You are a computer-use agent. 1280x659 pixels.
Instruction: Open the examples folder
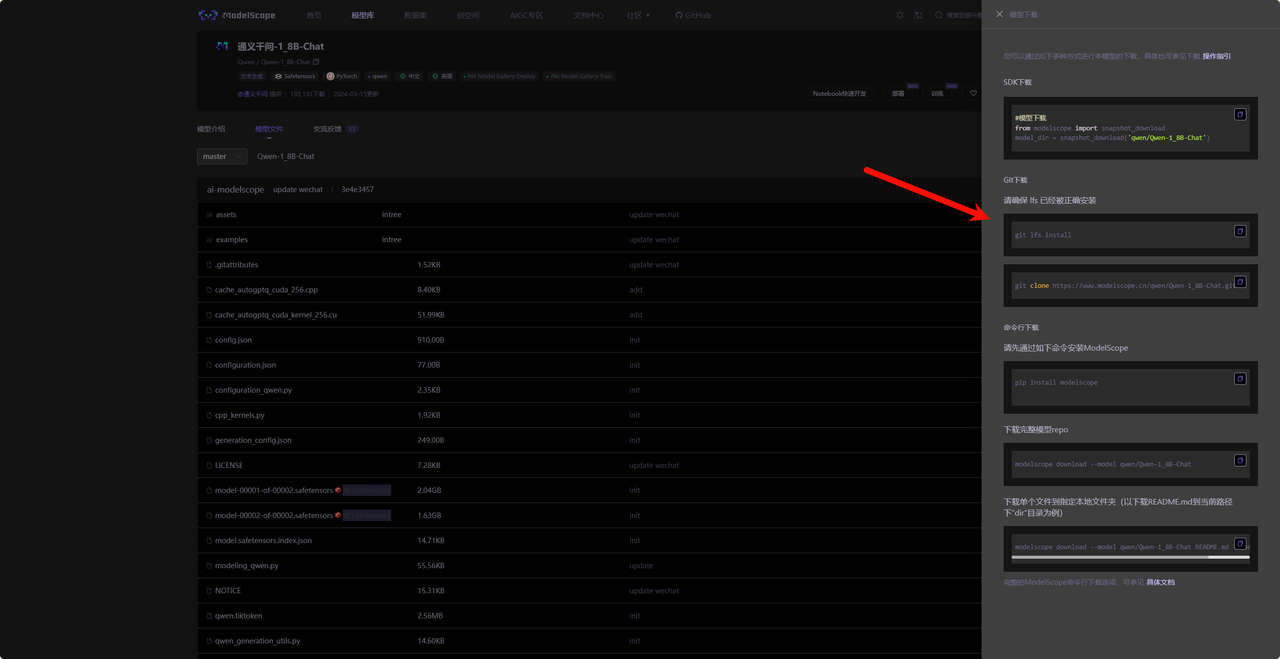pos(232,239)
